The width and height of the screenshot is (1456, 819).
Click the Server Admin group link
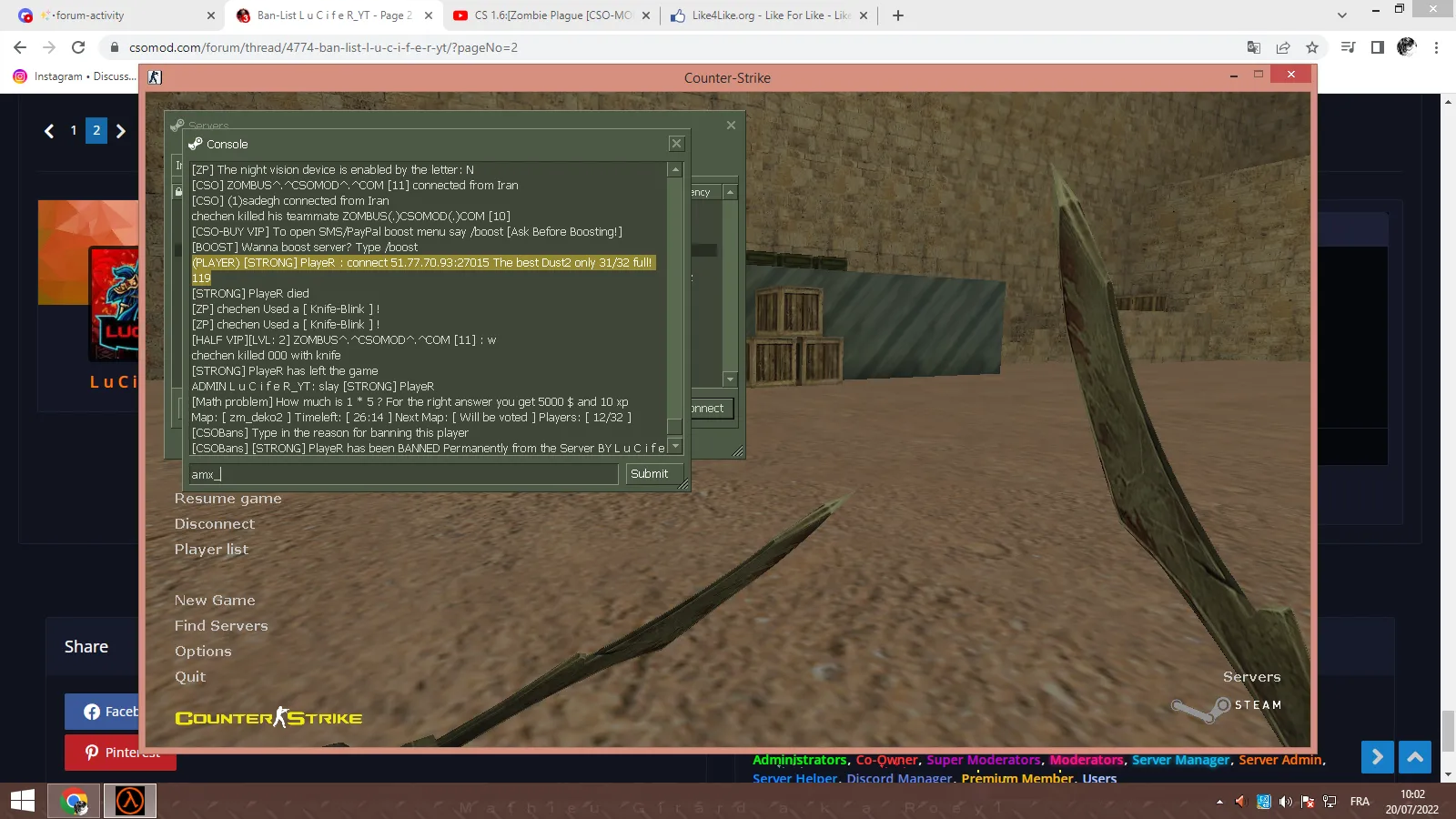1280,760
